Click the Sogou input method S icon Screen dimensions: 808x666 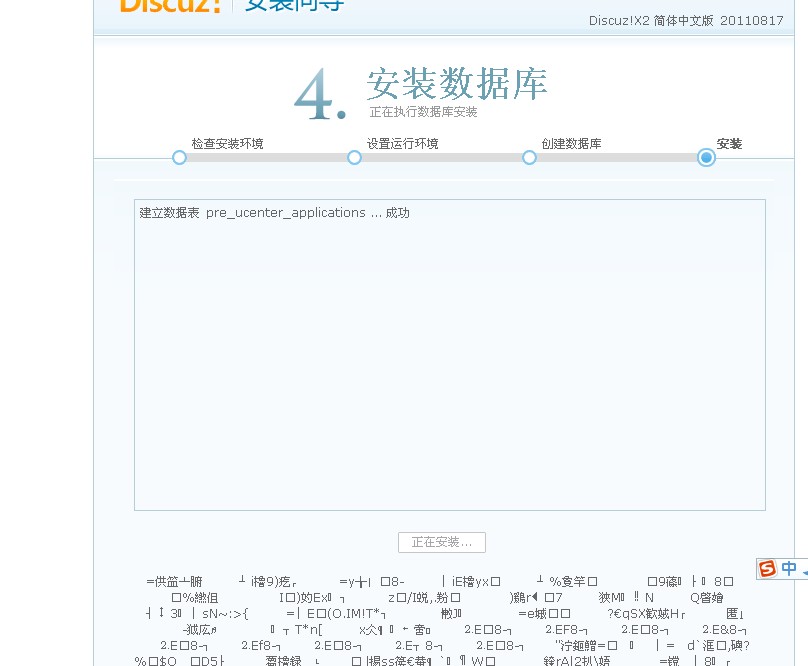(767, 568)
